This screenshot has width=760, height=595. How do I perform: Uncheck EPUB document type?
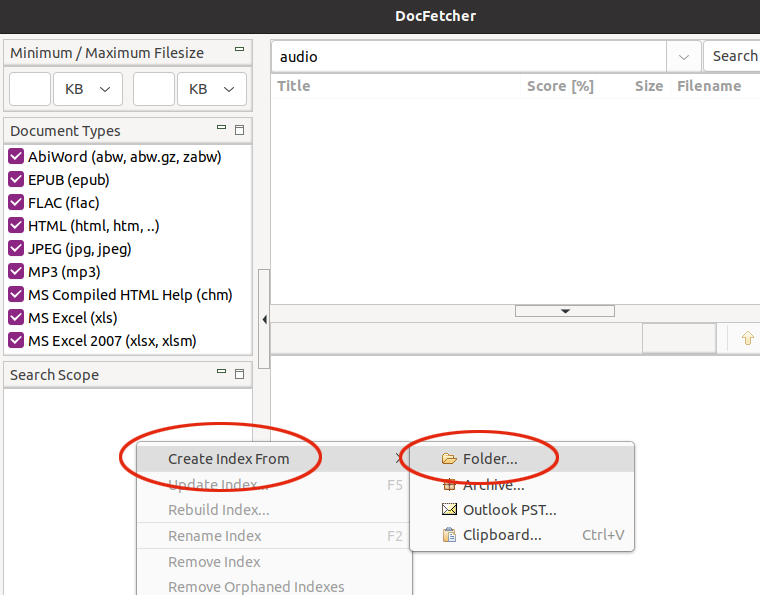point(16,179)
